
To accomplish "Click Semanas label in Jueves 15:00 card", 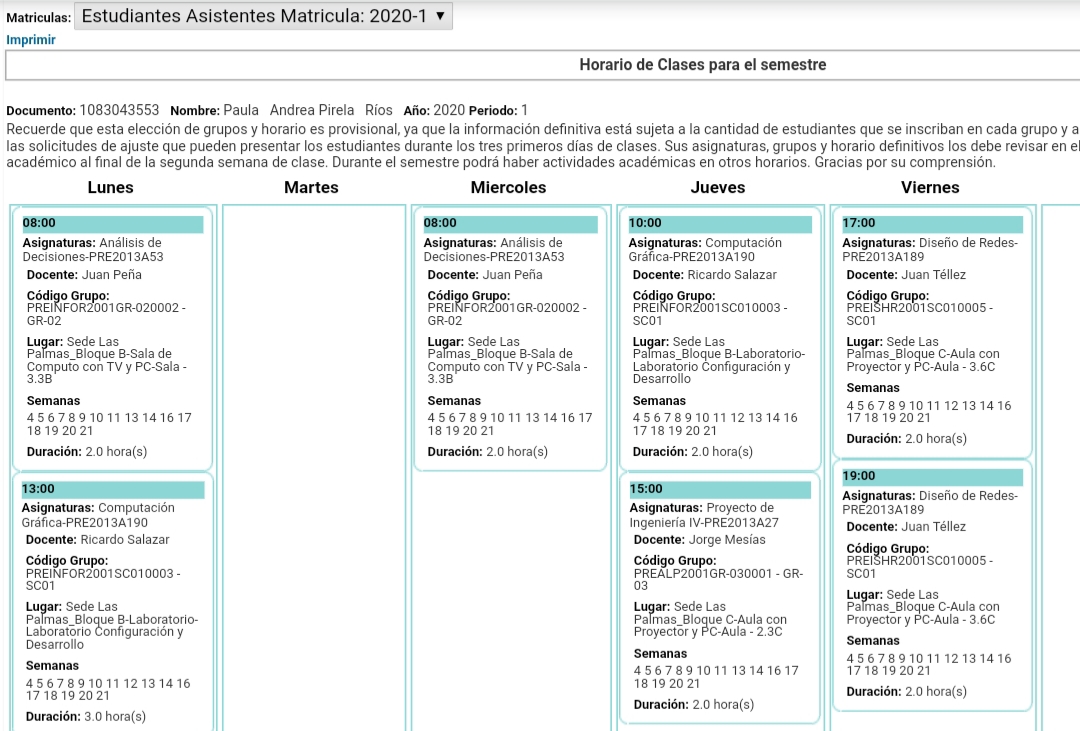I will [661, 654].
